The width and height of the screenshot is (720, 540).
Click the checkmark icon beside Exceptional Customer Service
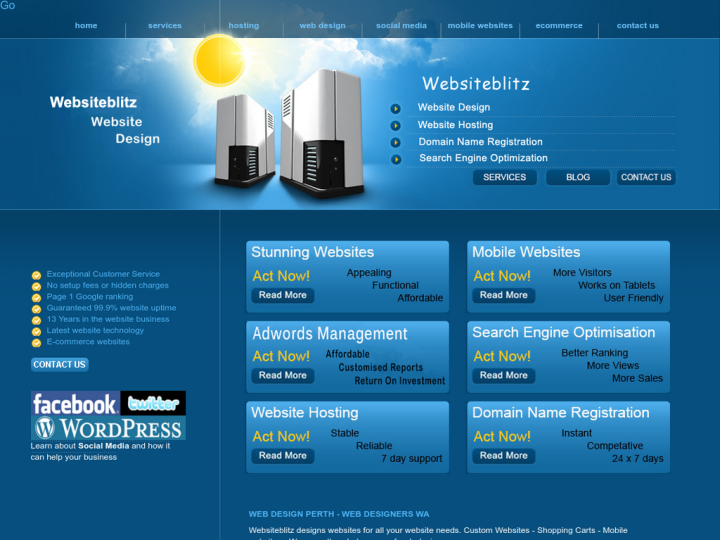pos(37,274)
